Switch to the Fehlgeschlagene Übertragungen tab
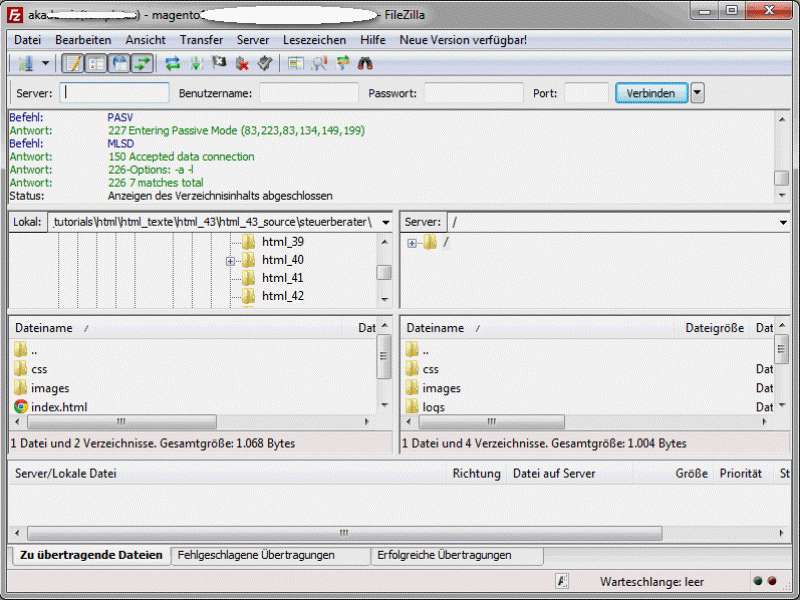 [256, 555]
